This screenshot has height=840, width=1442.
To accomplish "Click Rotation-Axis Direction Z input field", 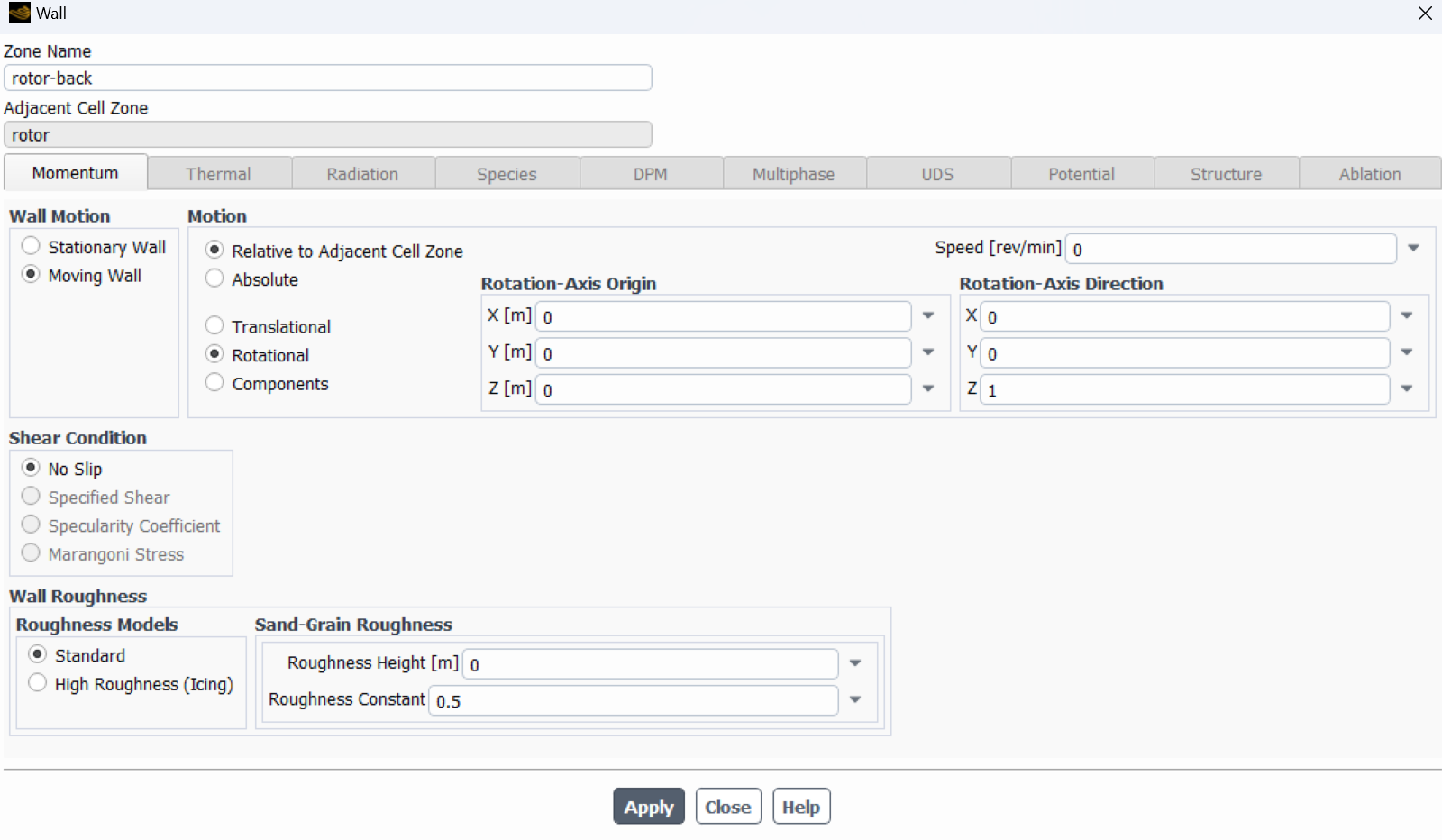I will tap(1184, 389).
